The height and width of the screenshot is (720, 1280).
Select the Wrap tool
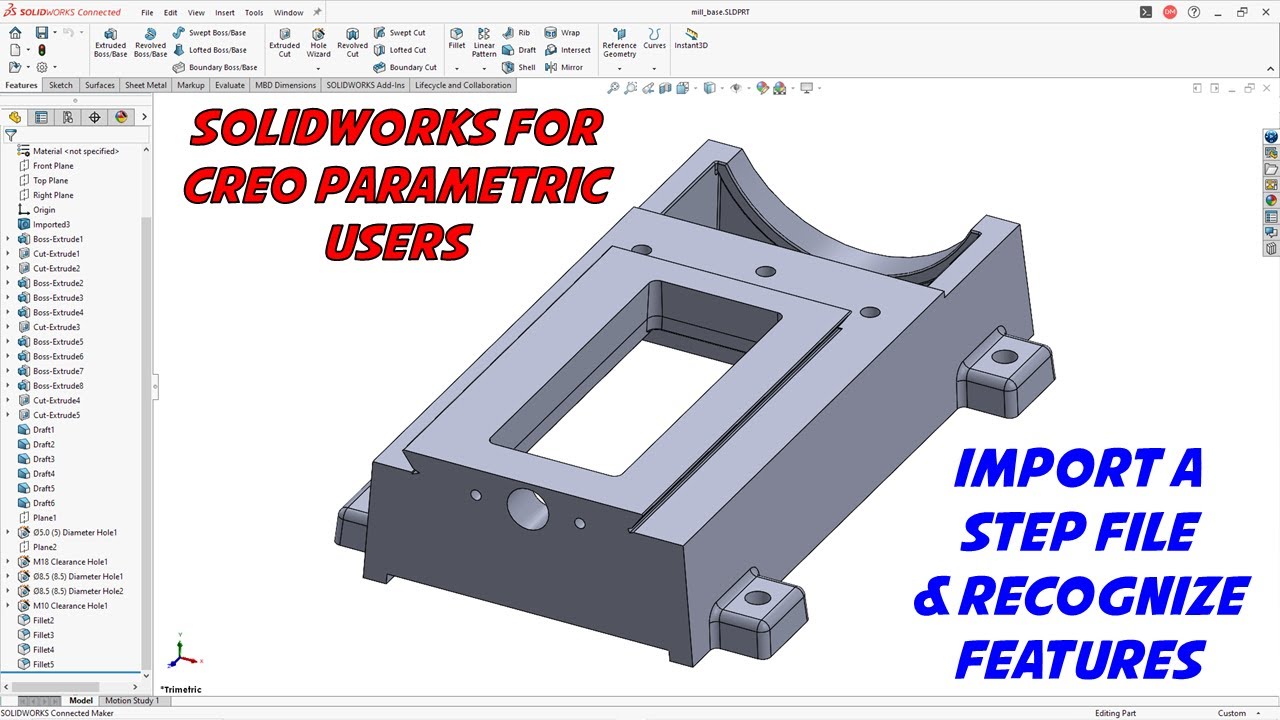[562, 32]
